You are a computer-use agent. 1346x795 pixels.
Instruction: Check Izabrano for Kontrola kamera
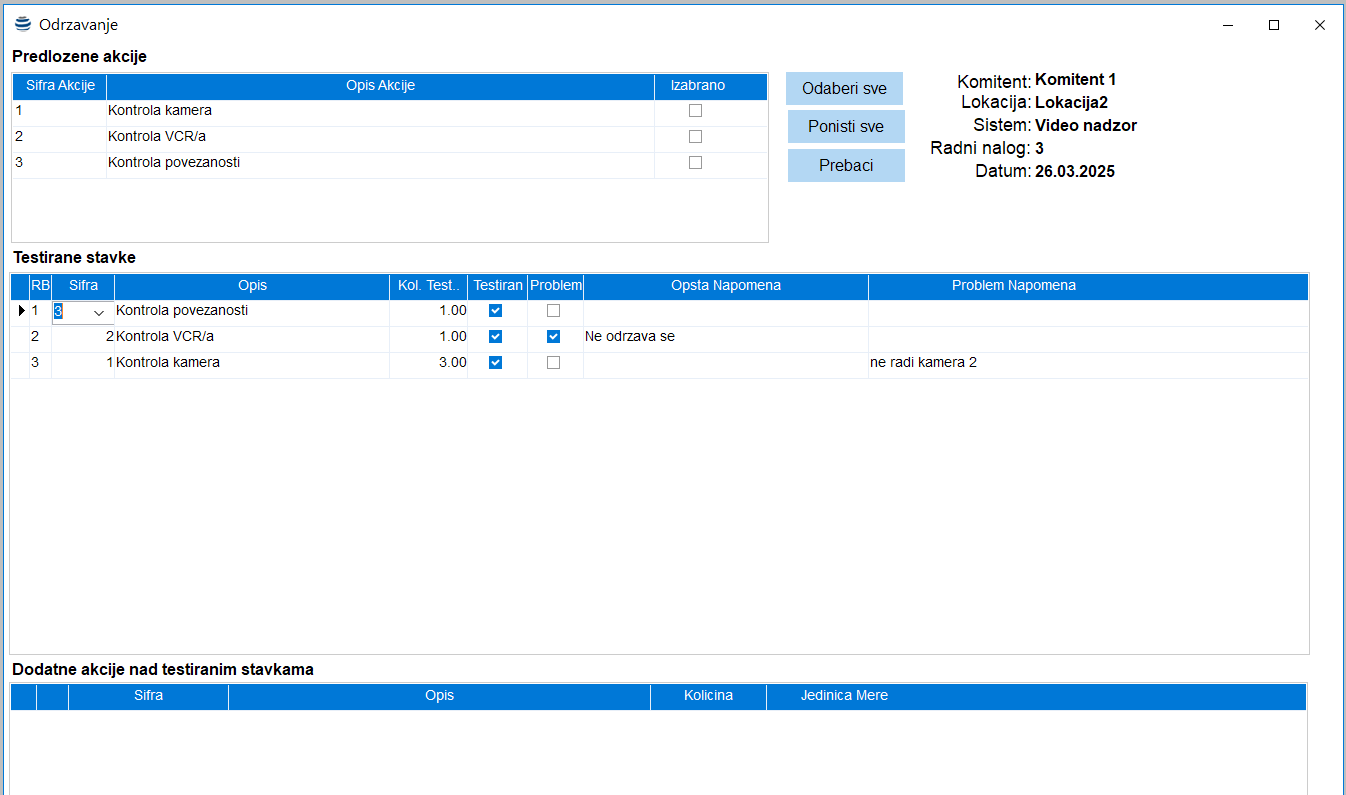pyautogui.click(x=695, y=111)
